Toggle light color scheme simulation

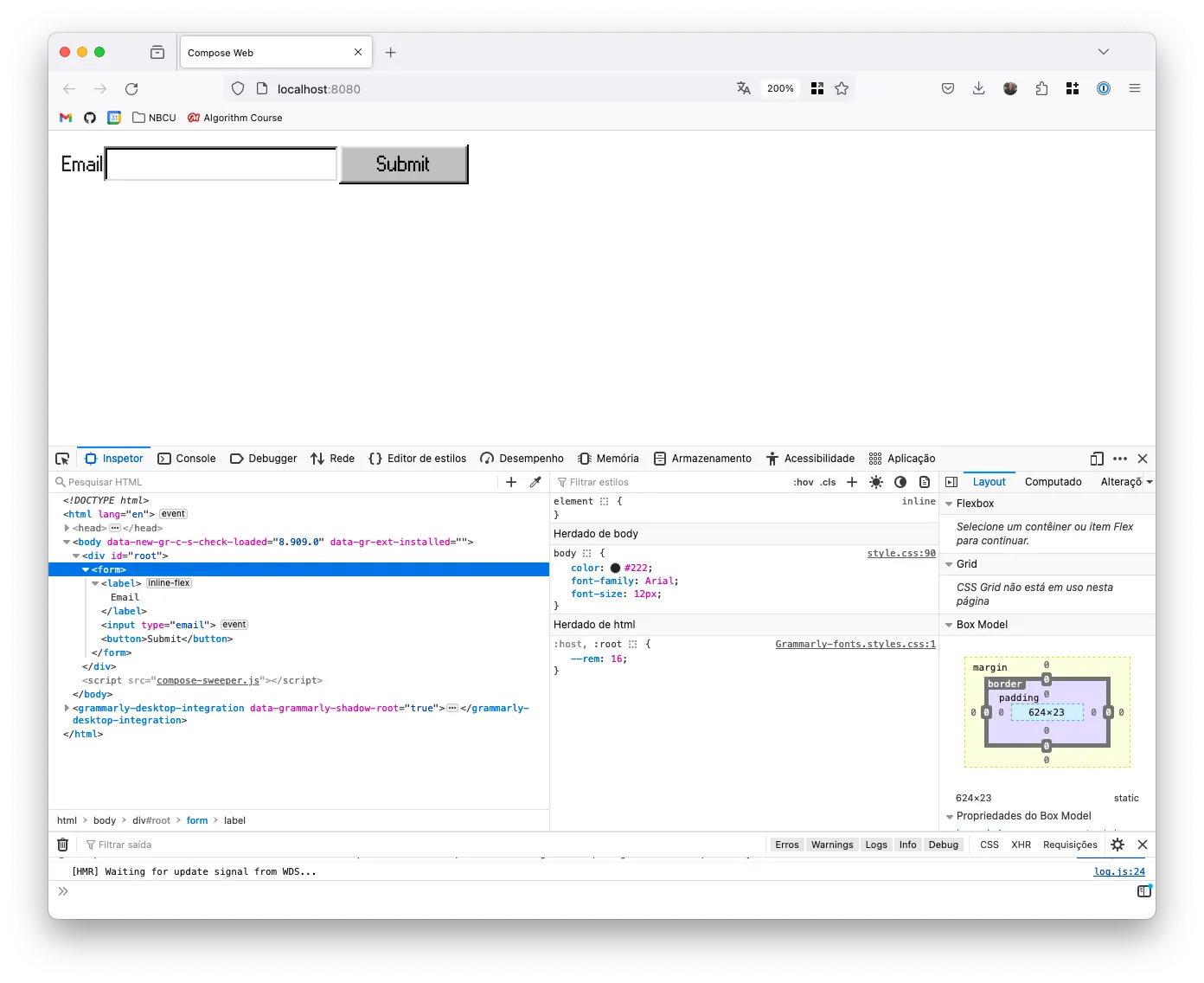[876, 482]
